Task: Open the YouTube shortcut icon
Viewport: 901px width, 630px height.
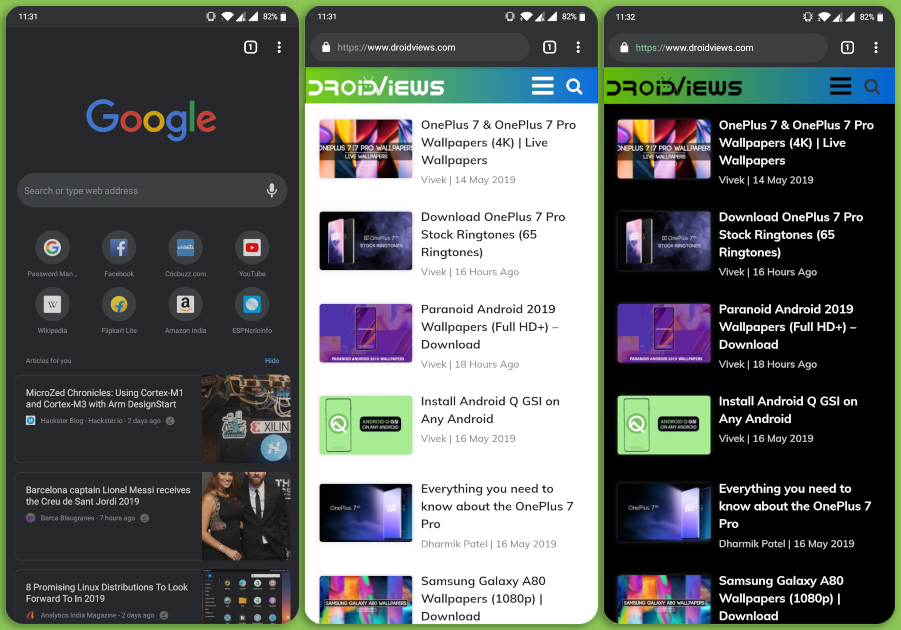Action: coord(251,248)
